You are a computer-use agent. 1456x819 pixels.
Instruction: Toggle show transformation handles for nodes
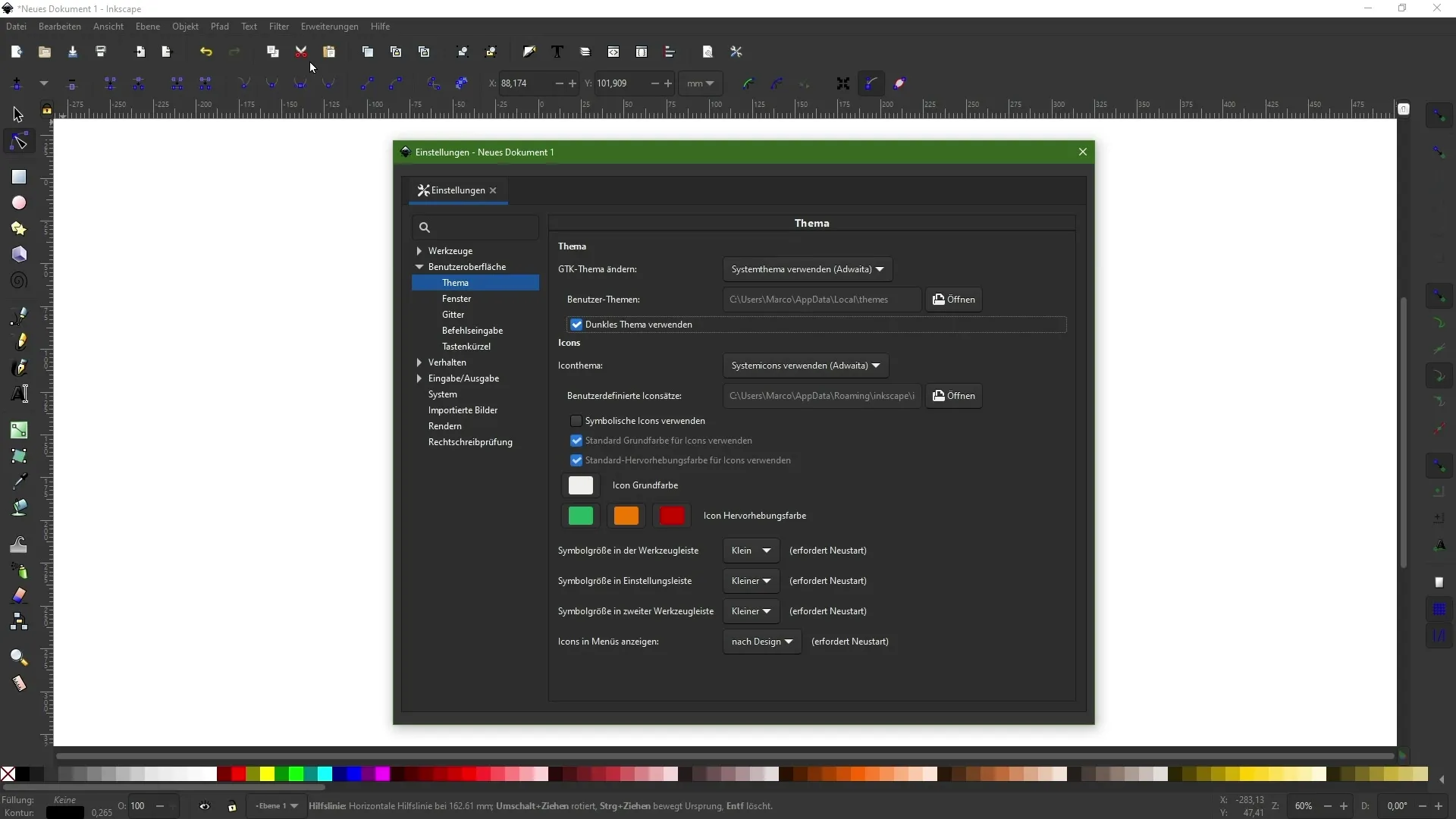(843, 83)
